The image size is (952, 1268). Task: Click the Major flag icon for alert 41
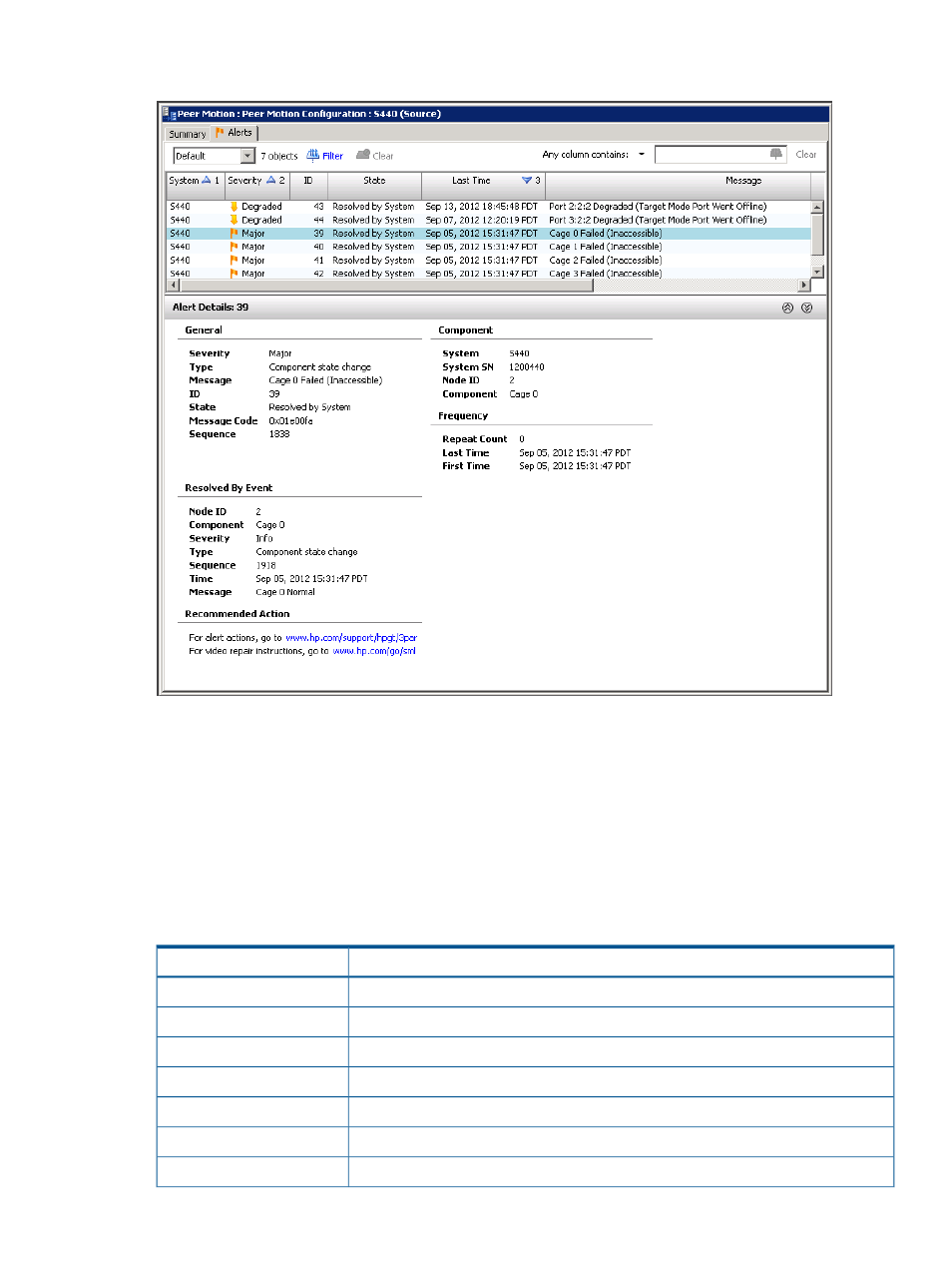click(234, 261)
